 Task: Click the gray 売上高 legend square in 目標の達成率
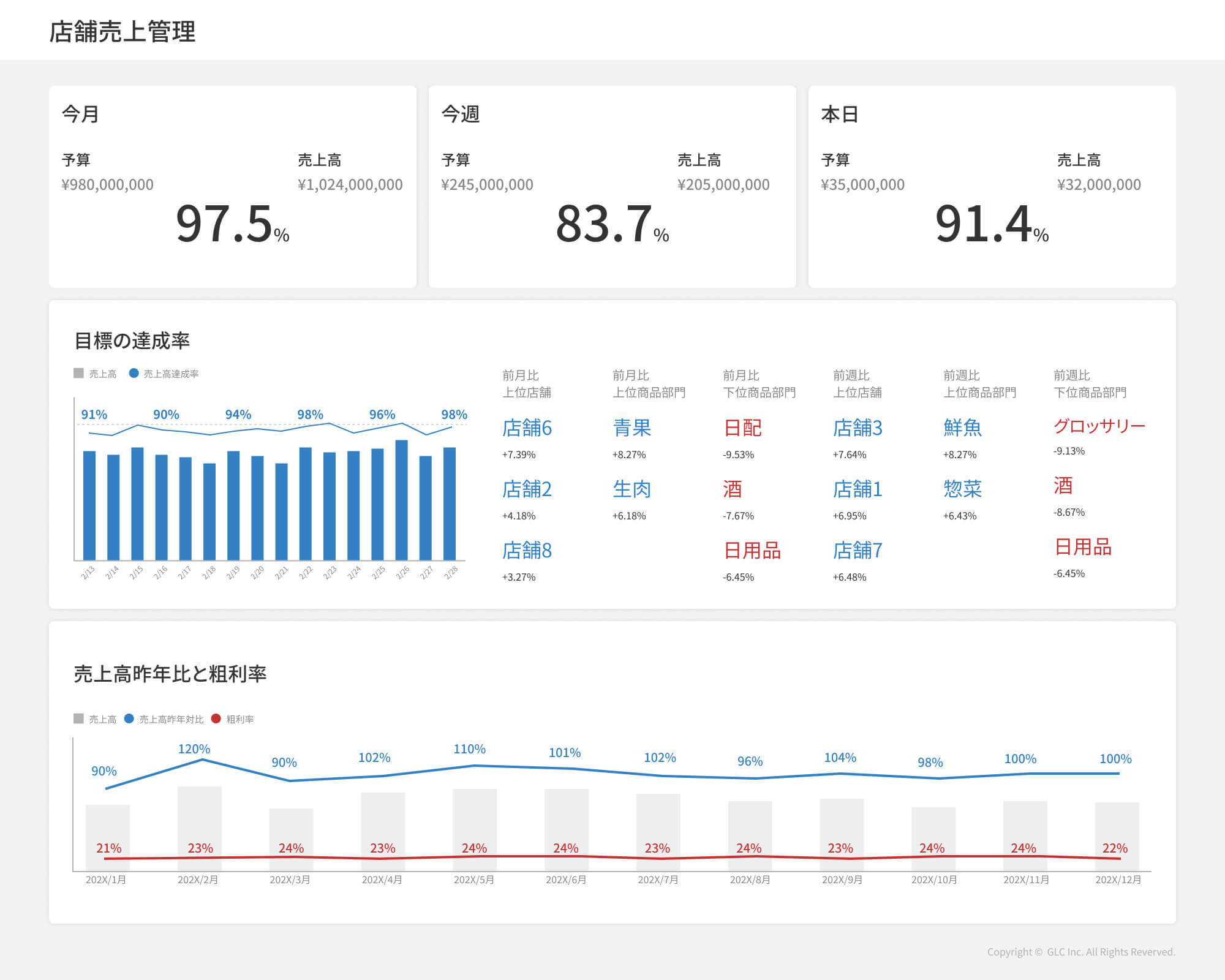[x=78, y=373]
